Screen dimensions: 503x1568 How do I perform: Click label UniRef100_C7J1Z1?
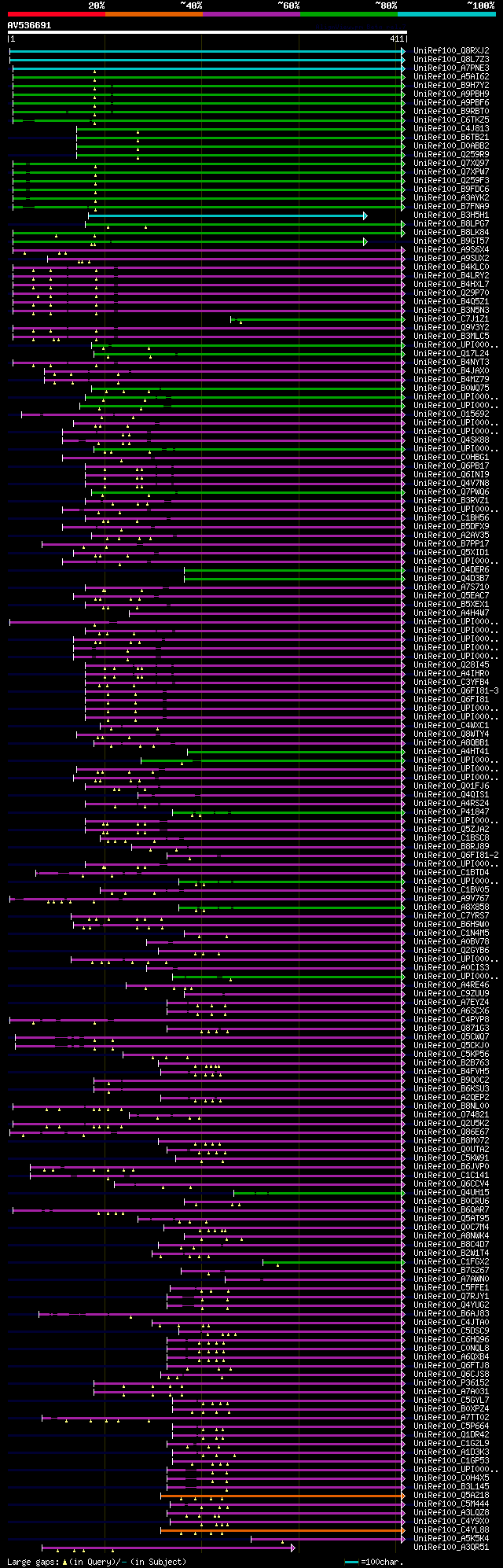pos(451,319)
